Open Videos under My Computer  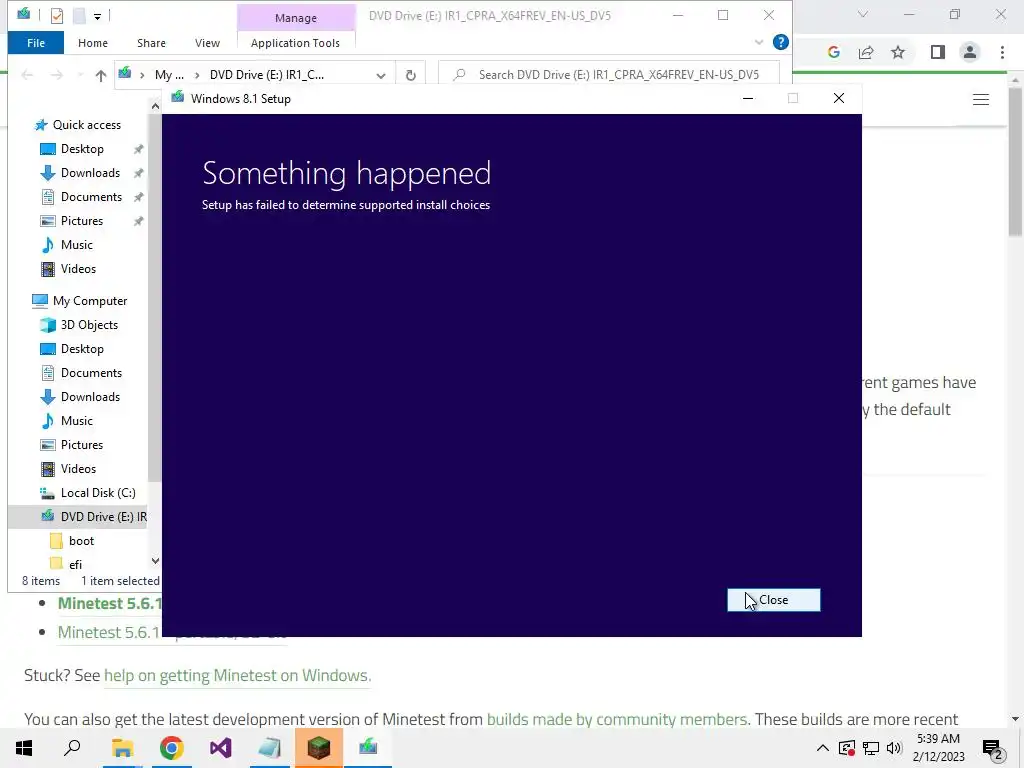pyautogui.click(x=78, y=469)
